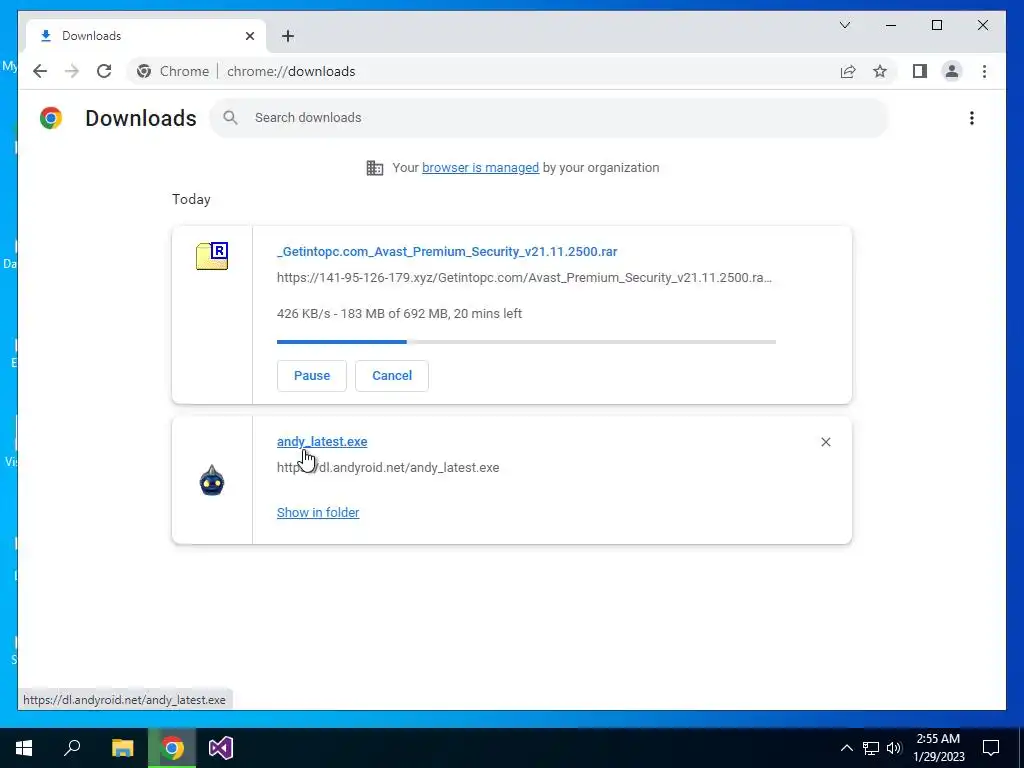Click the forward navigation arrow
This screenshot has height=768, width=1024.
72,71
